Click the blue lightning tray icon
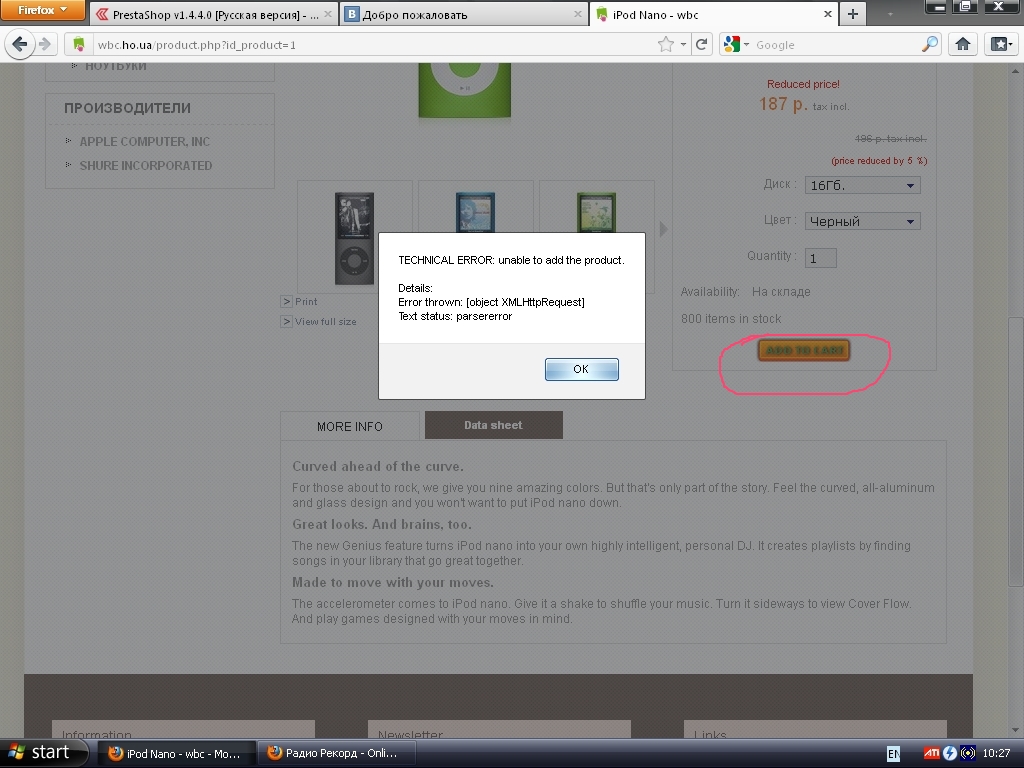This screenshot has height=768, width=1024. tap(950, 754)
